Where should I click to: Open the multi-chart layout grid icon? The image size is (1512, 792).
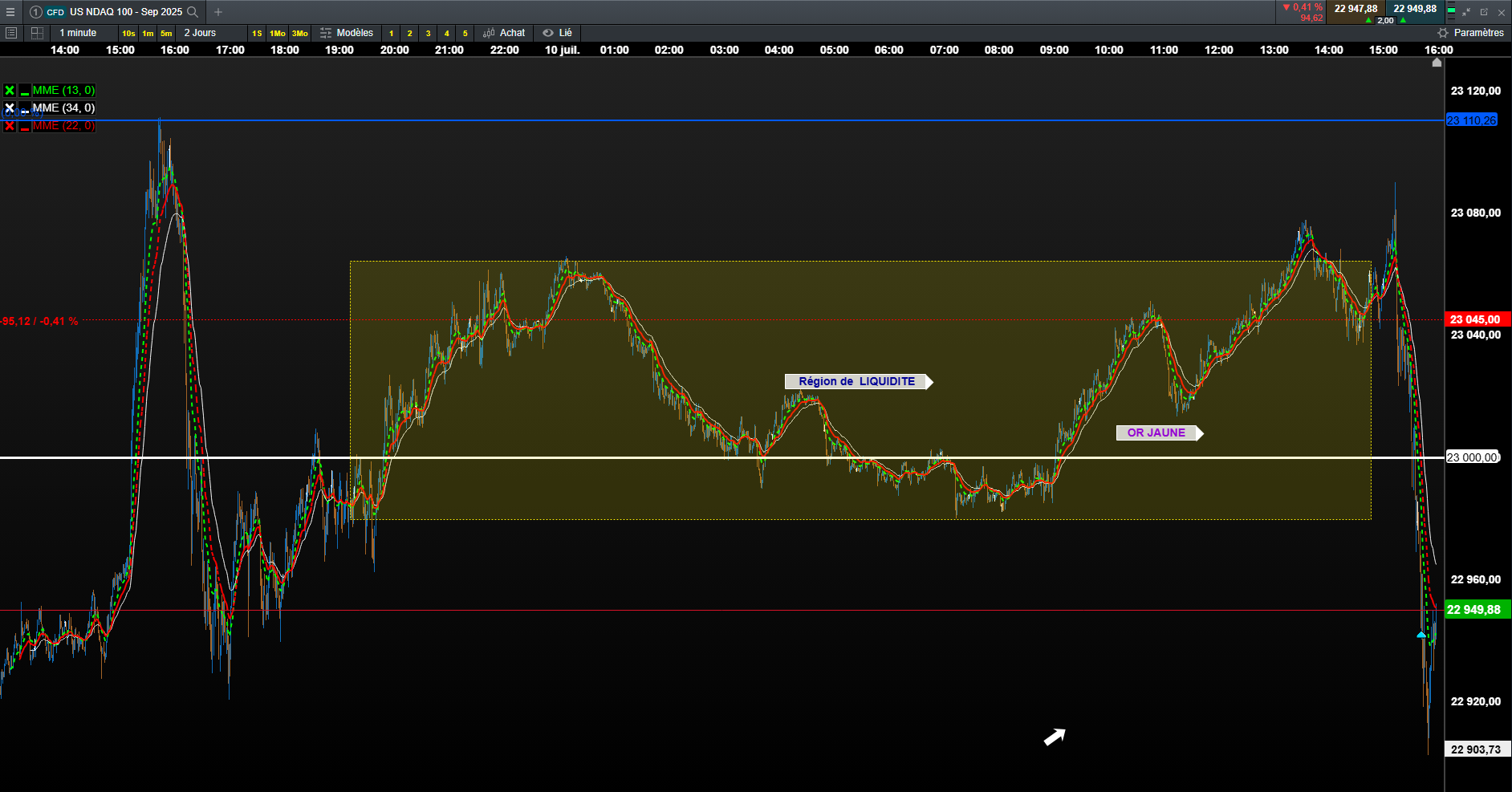[37, 33]
